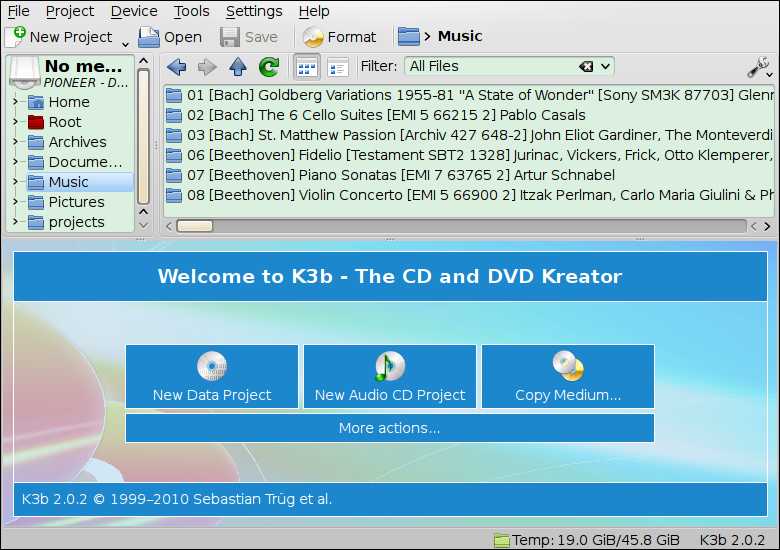Click the Save floppy disk button

coord(249,37)
